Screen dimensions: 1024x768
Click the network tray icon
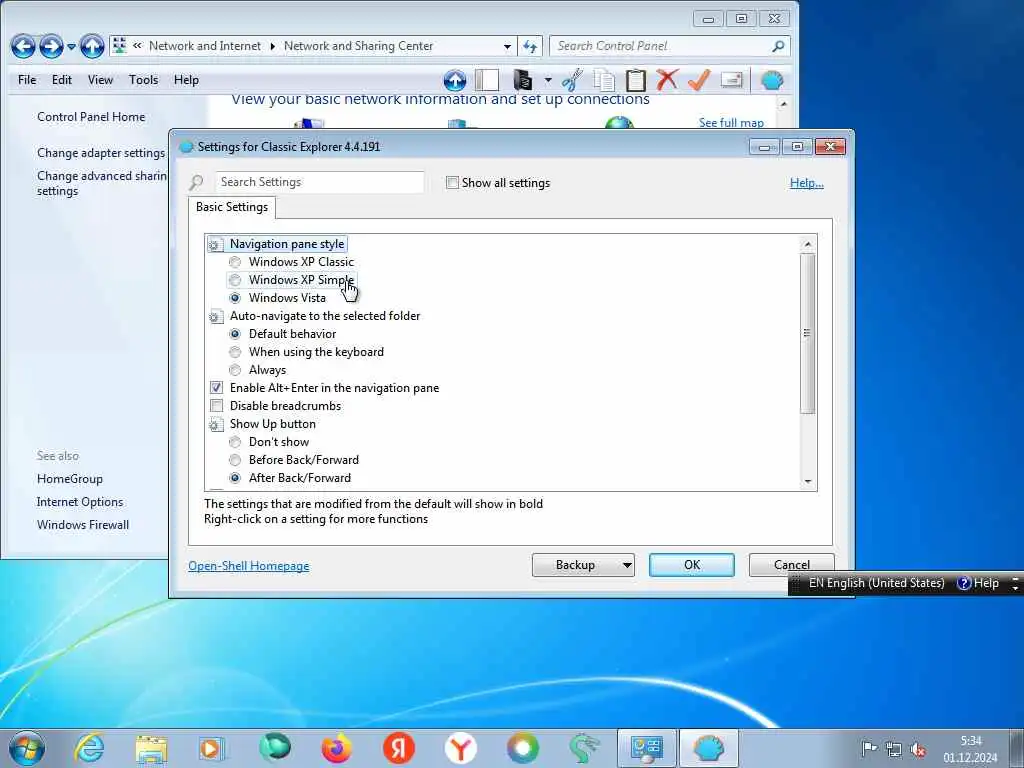click(893, 749)
